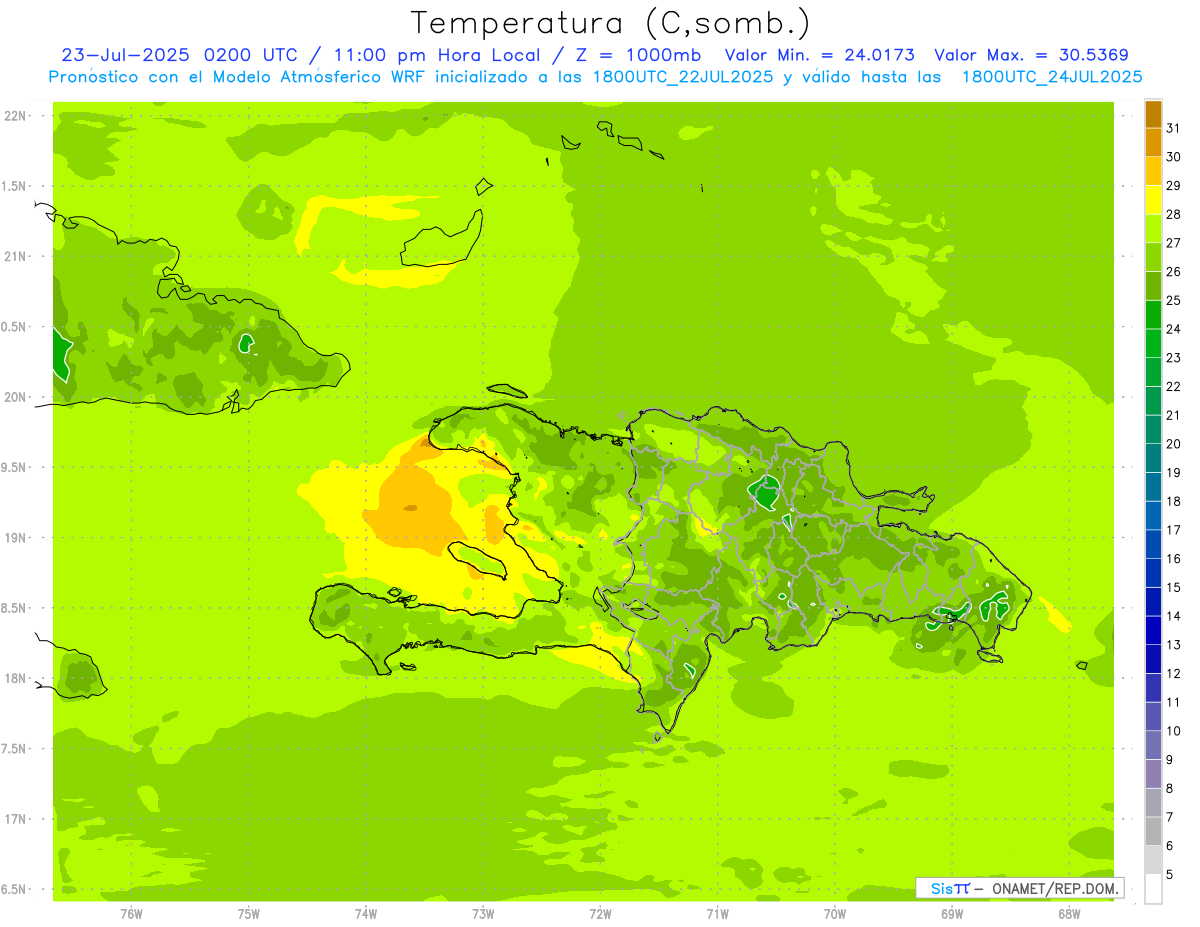Screen dimensions: 1200x927
Task: Click the 'Z = 1000mb' pressure level text
Action: [x=637, y=54]
